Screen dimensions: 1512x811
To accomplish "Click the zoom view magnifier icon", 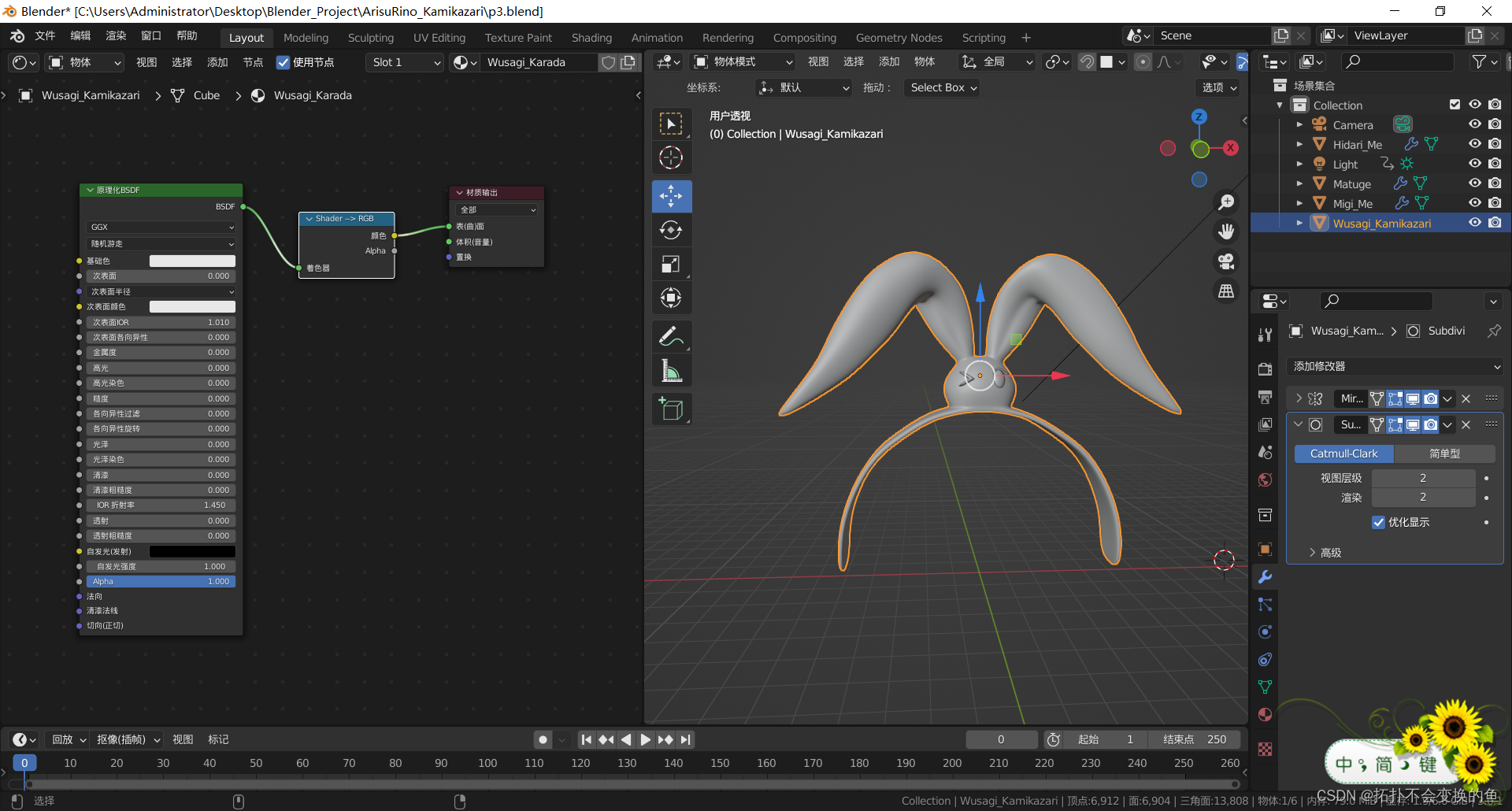I will click(1226, 202).
